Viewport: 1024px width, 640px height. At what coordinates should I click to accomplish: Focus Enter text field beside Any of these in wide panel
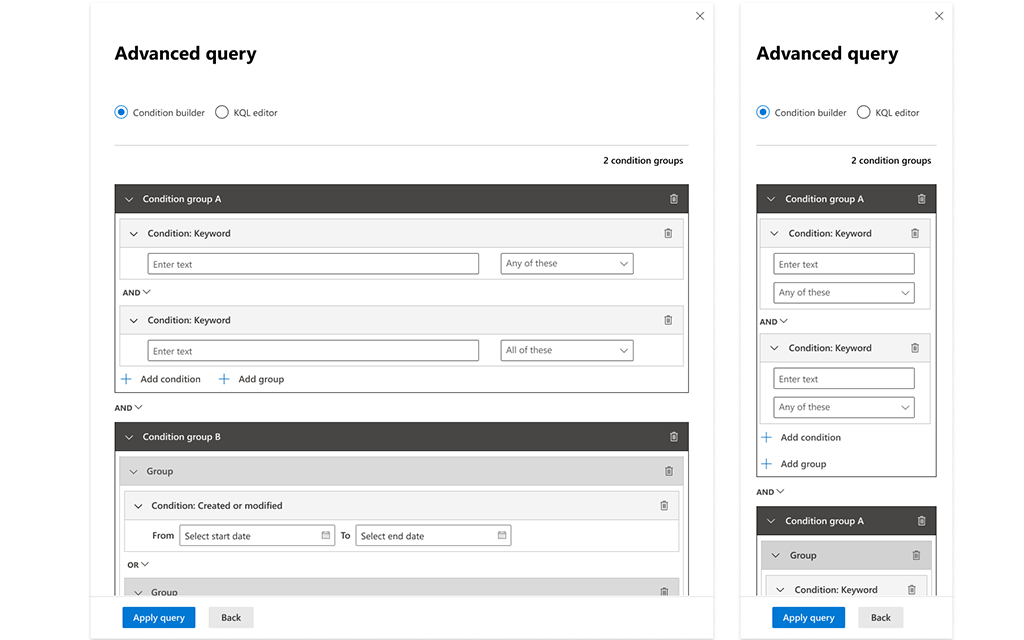313,264
